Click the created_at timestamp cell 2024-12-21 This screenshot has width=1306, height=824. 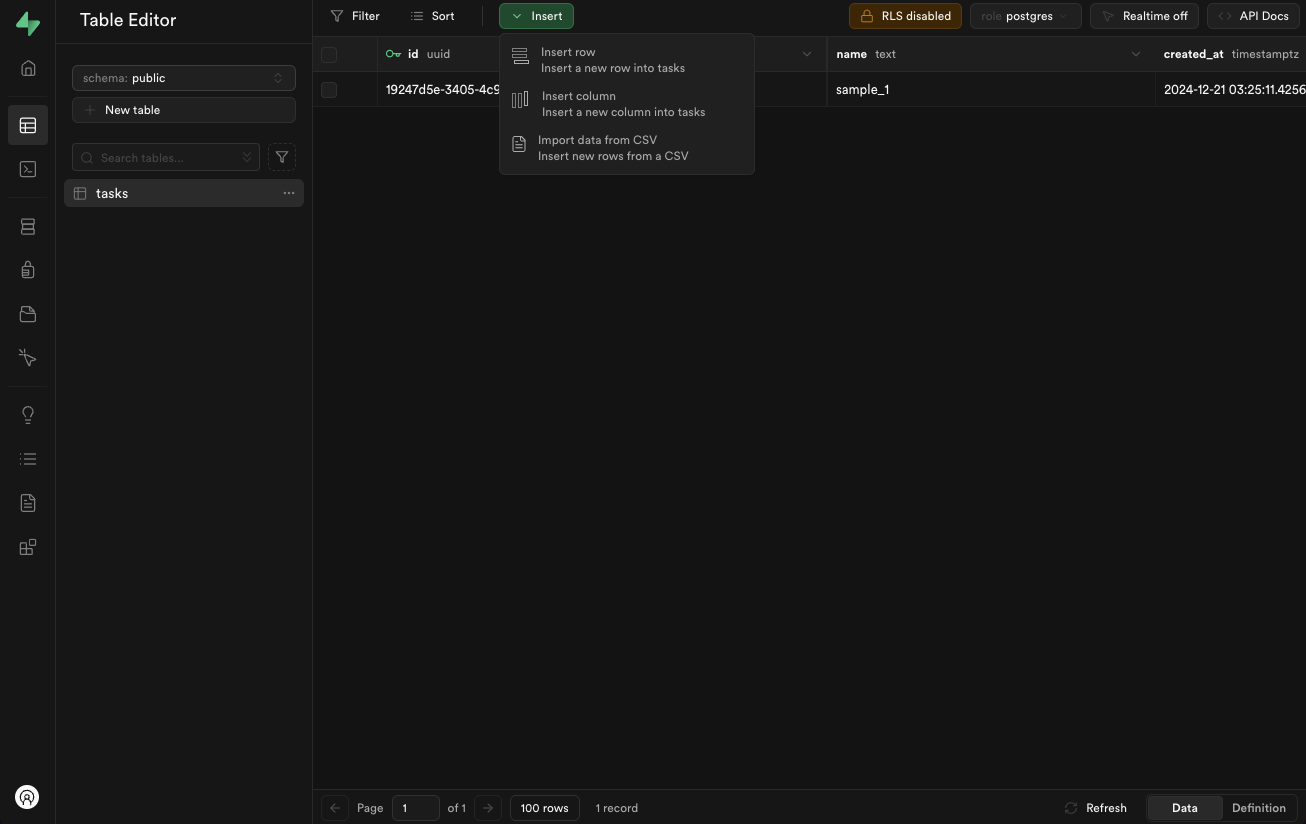pyautogui.click(x=1231, y=90)
